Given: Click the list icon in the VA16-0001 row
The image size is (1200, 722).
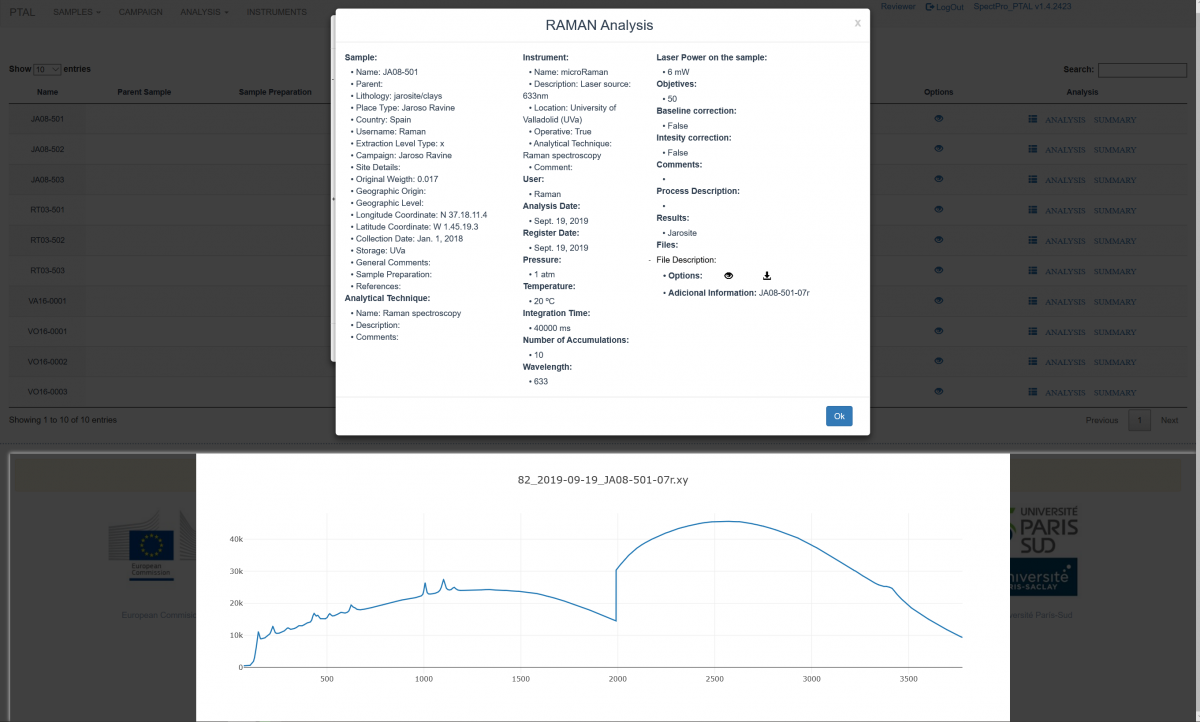Looking at the screenshot, I should pyautogui.click(x=1033, y=300).
